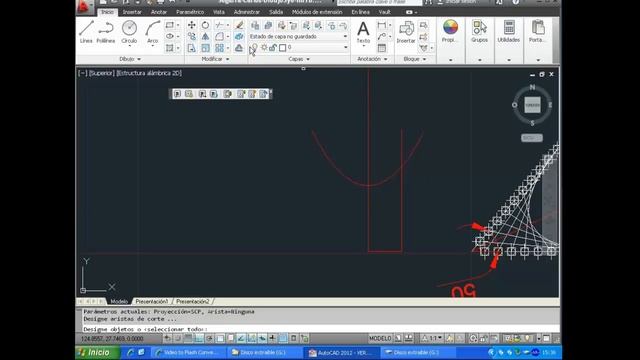Select the Línea draw tool

tap(86, 32)
